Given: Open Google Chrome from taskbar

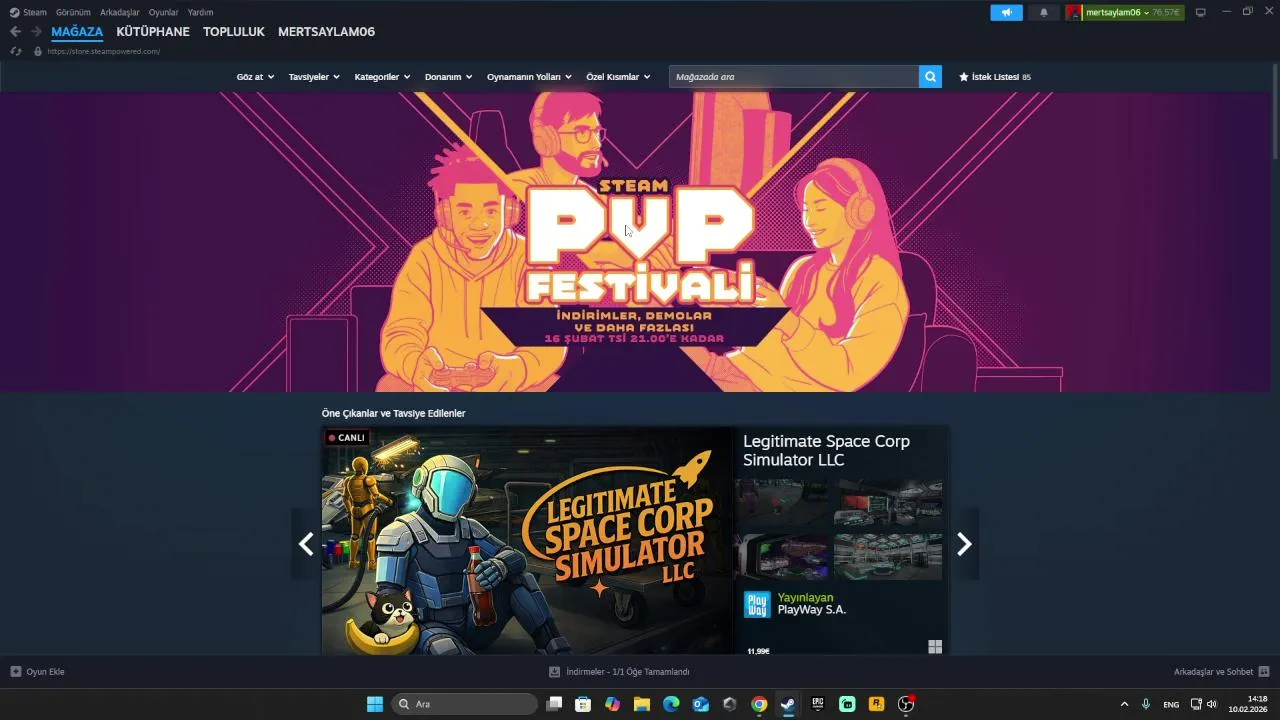Looking at the screenshot, I should pos(759,704).
